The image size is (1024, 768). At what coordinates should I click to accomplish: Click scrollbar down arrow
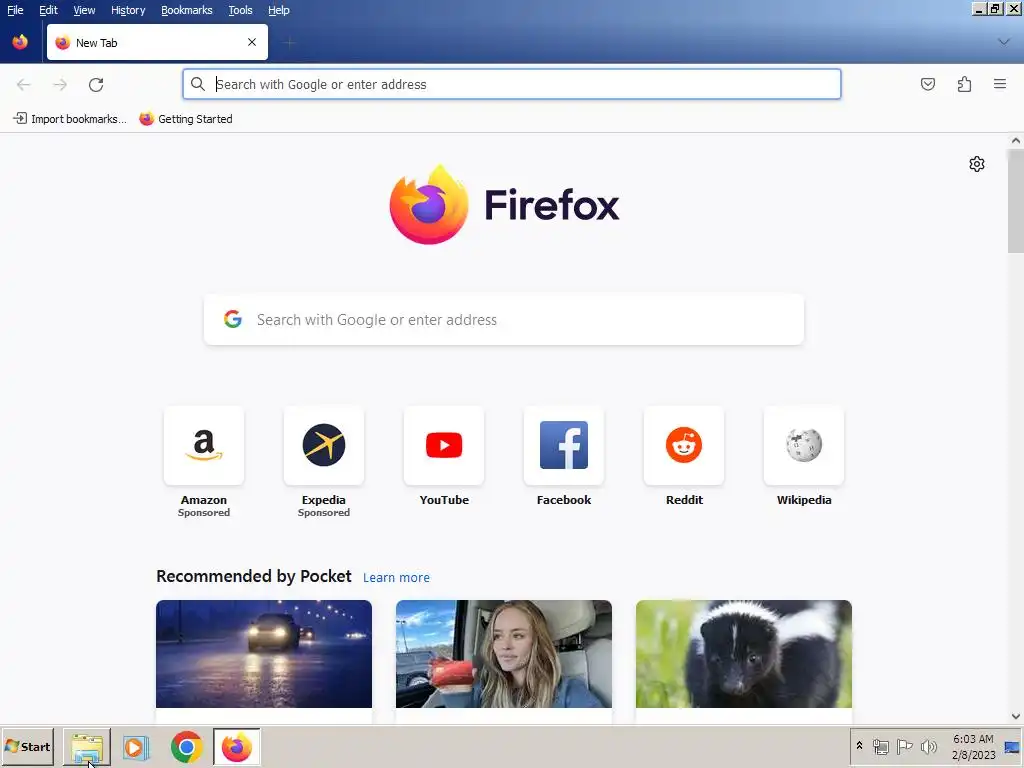point(1016,716)
